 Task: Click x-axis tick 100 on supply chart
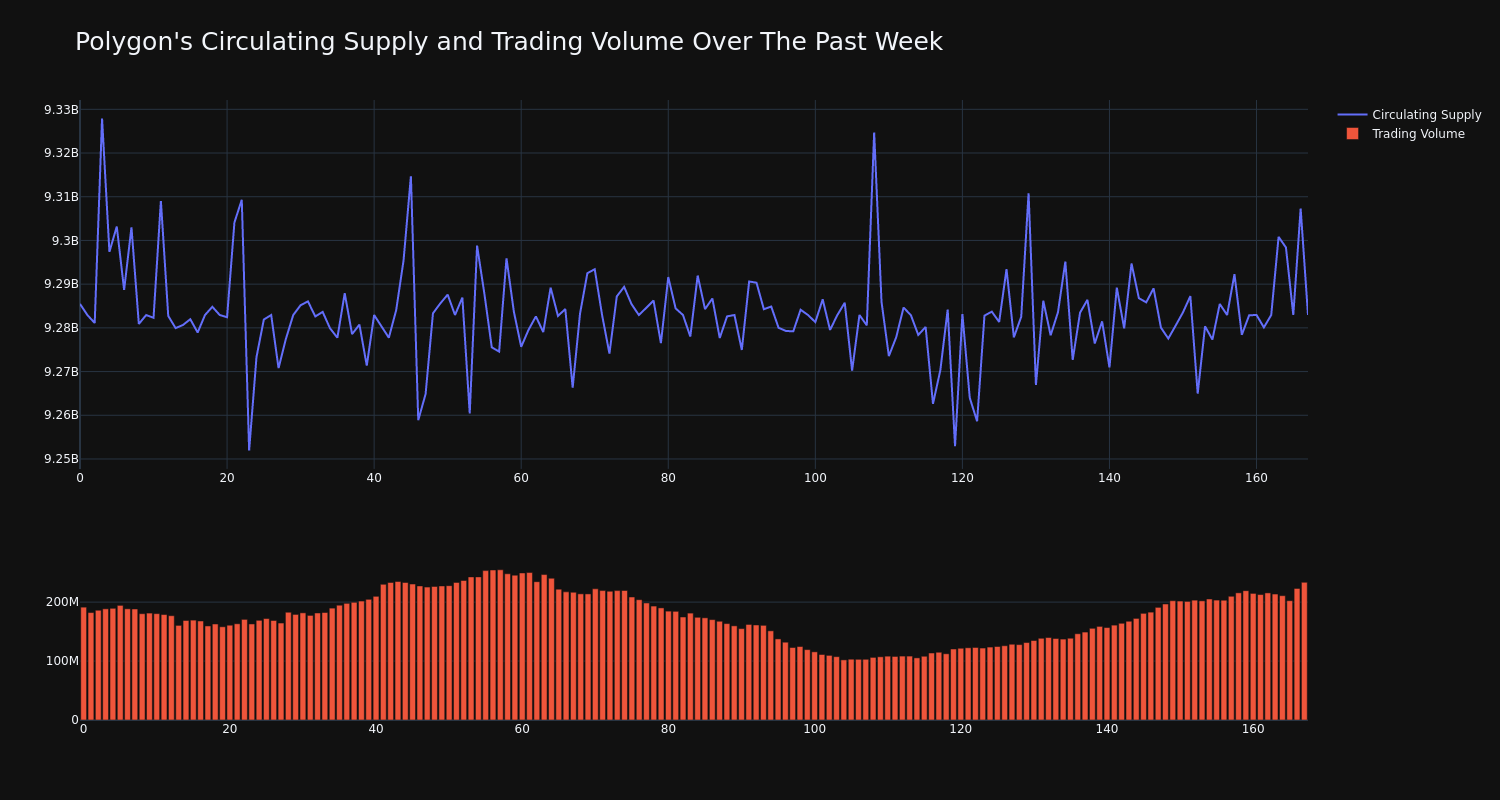(815, 478)
